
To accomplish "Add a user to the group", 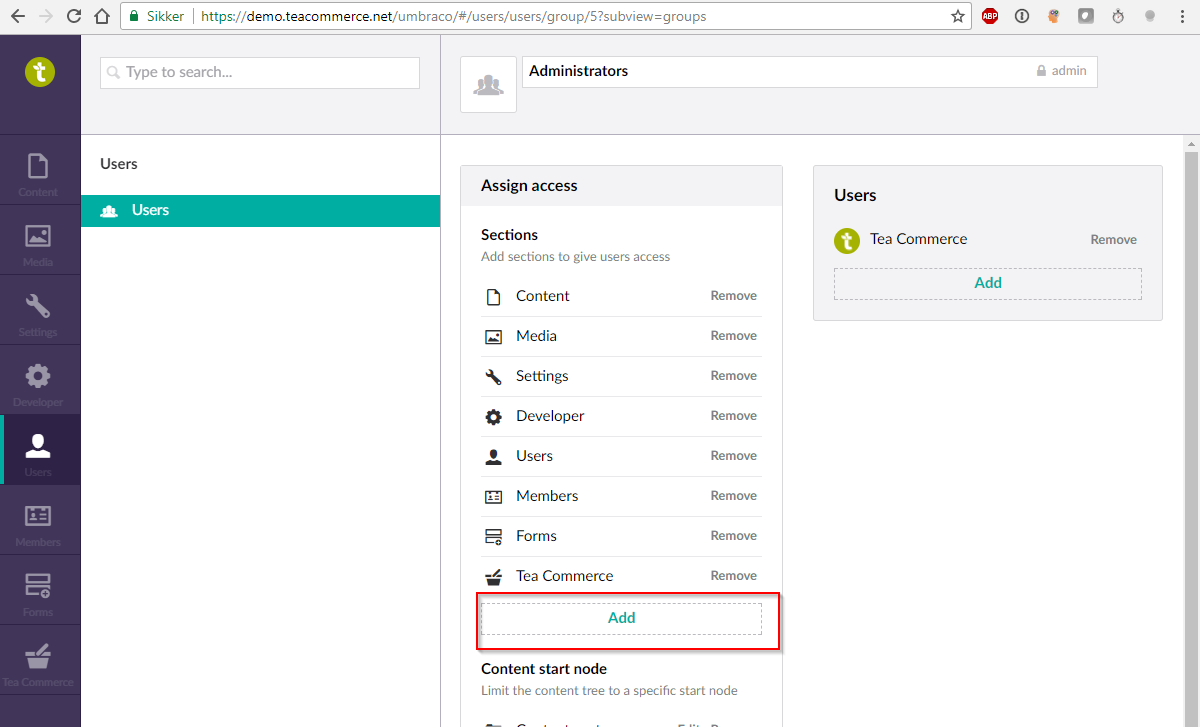I will pos(988,283).
